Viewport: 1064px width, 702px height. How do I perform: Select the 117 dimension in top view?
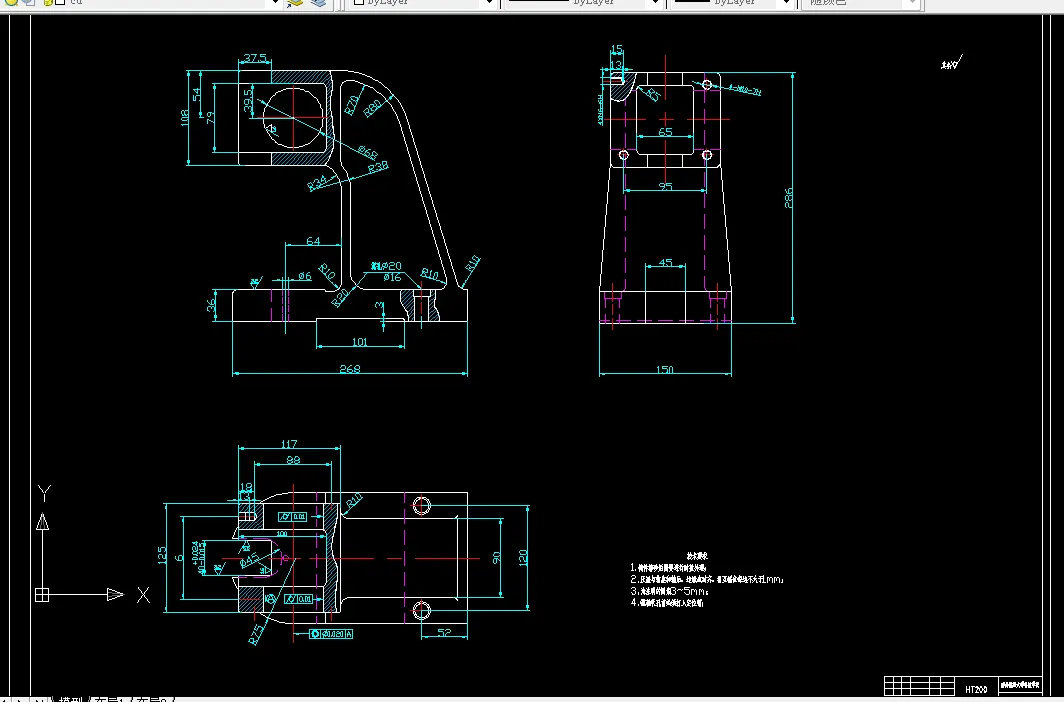click(289, 444)
